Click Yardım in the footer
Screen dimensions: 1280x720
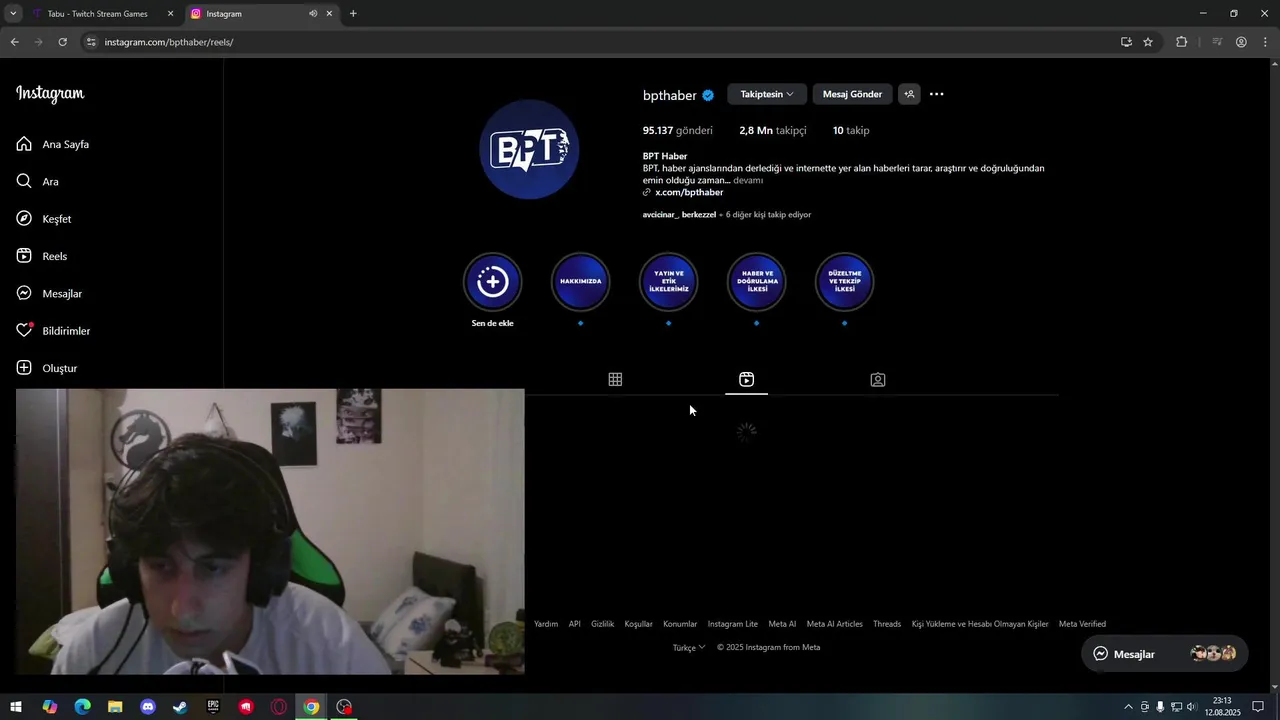pyautogui.click(x=546, y=624)
